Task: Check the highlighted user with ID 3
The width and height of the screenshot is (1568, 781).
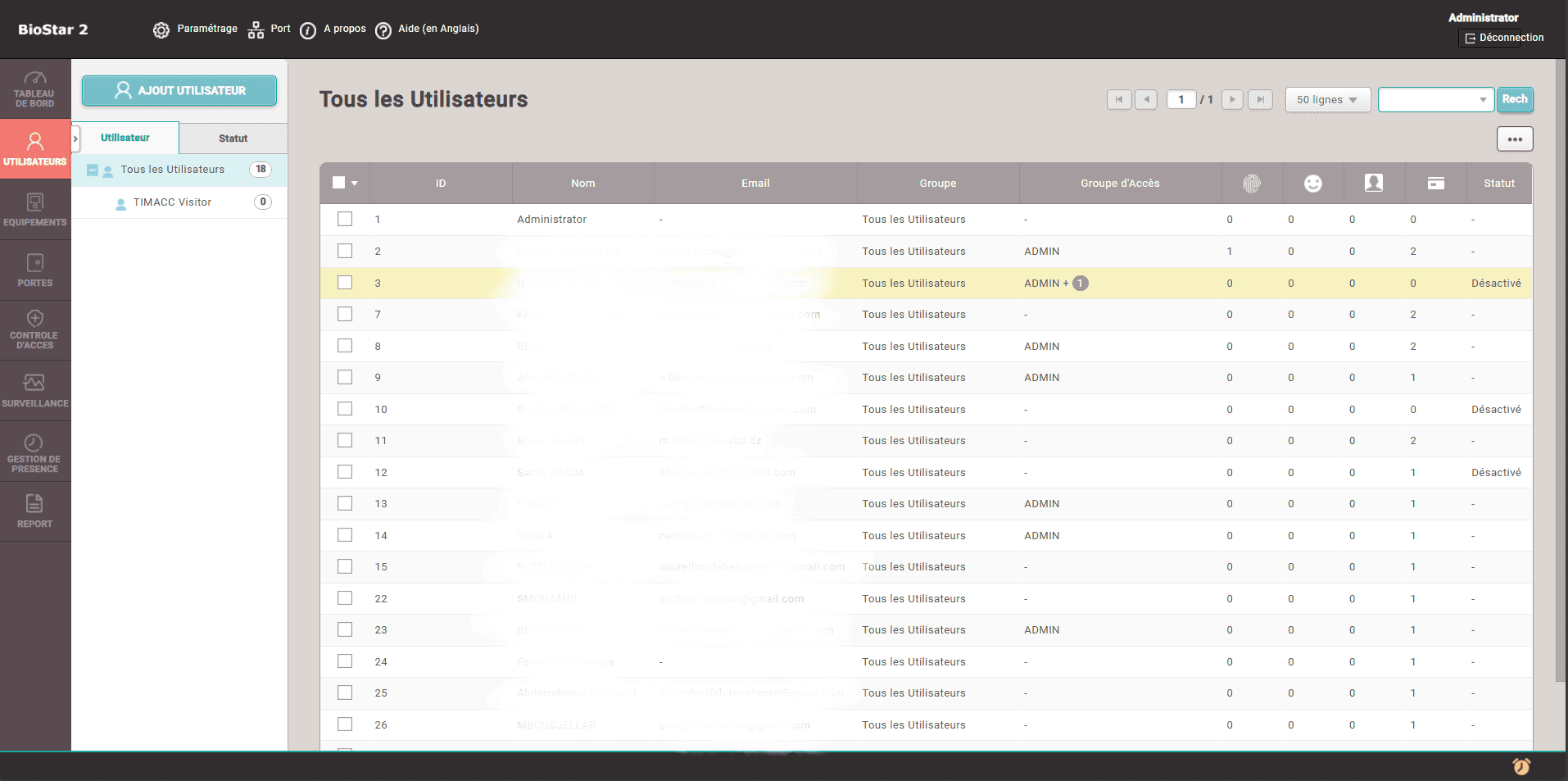Action: (344, 282)
